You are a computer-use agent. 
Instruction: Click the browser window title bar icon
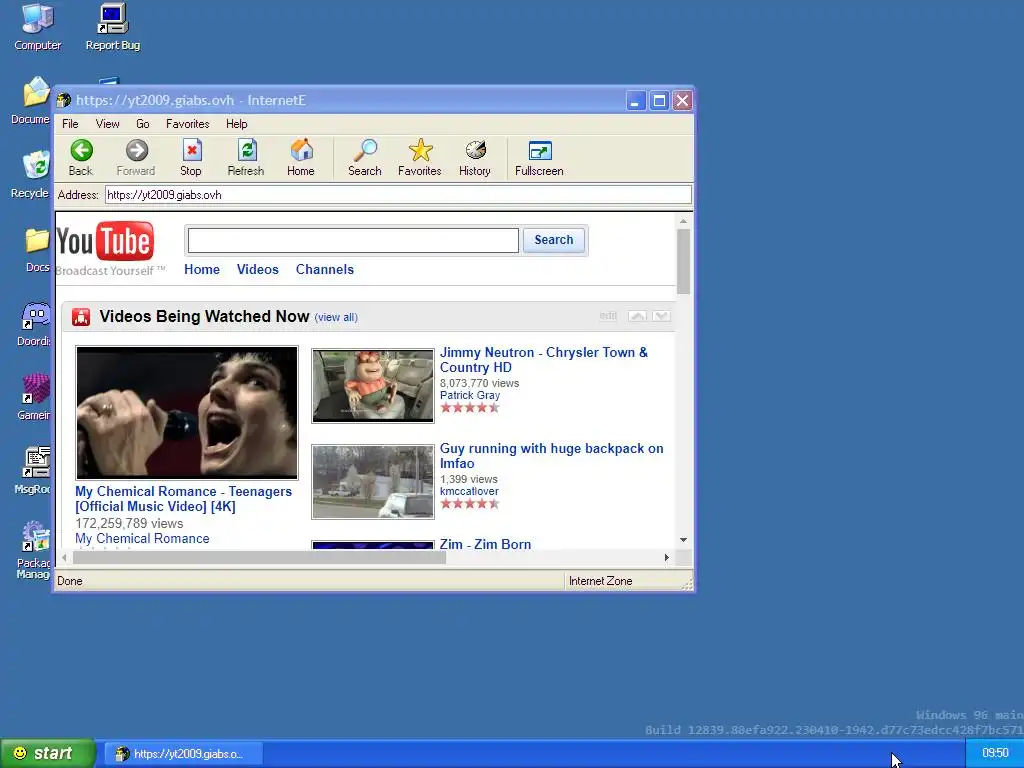(64, 101)
